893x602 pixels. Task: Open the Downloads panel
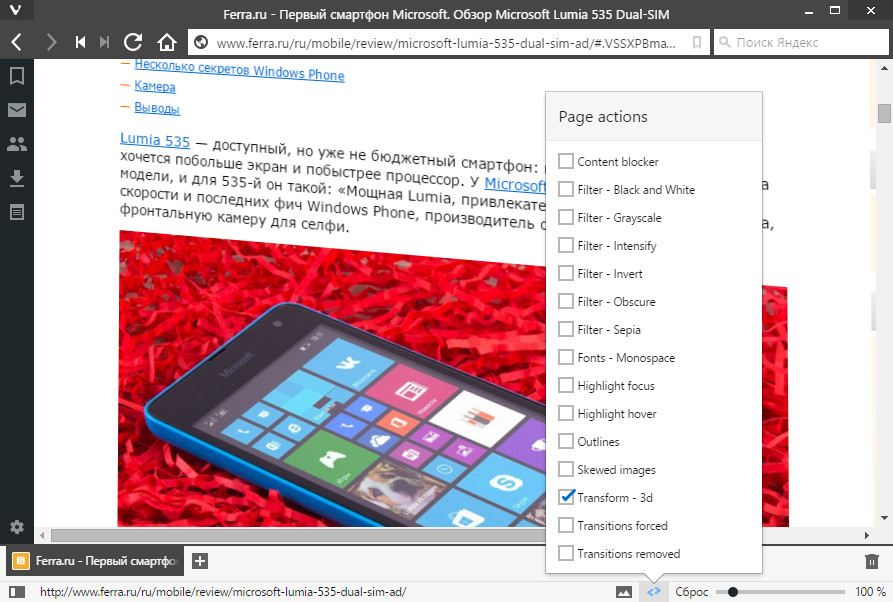tap(17, 178)
